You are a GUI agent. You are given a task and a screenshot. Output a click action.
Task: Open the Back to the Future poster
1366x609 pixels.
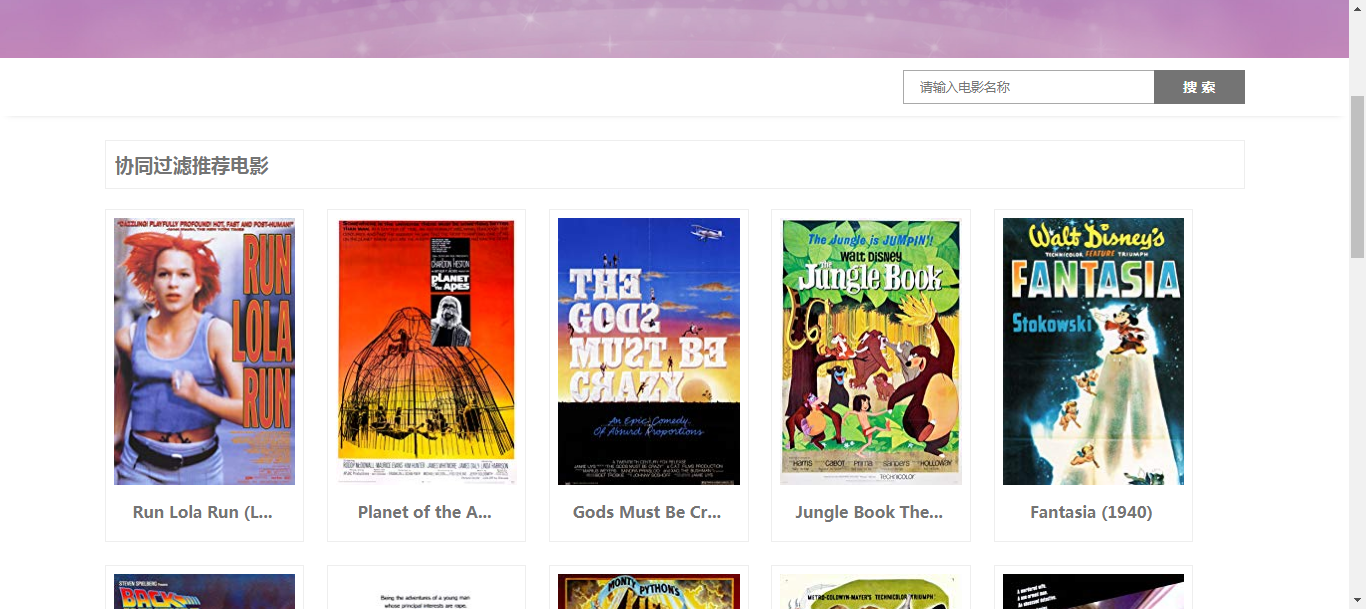click(x=204, y=591)
